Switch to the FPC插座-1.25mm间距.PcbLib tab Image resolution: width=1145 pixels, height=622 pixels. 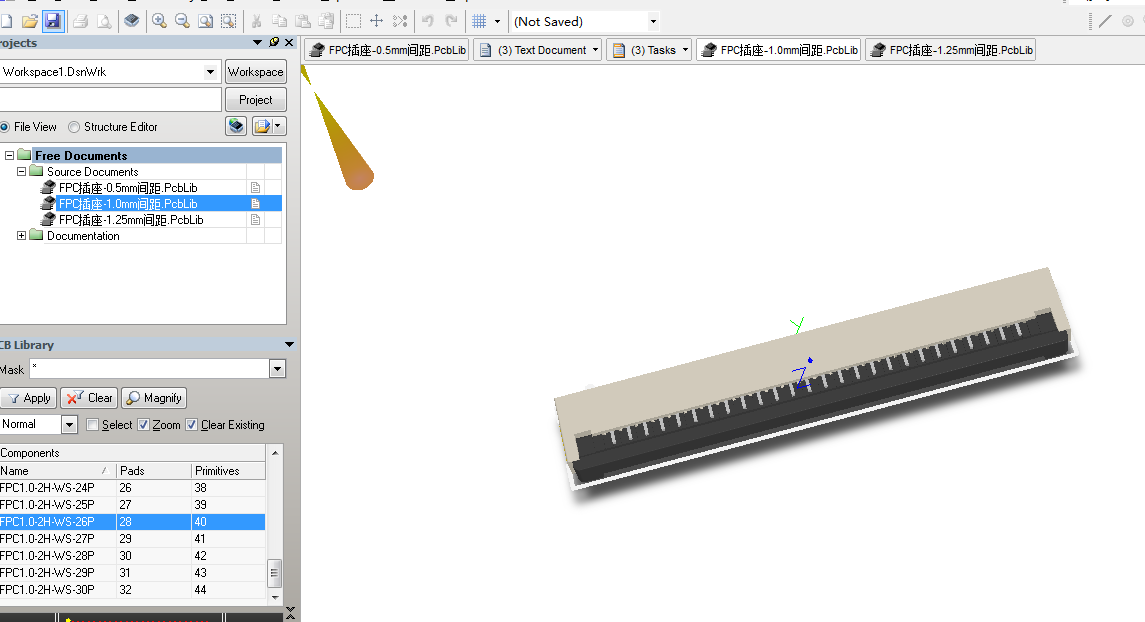click(951, 50)
